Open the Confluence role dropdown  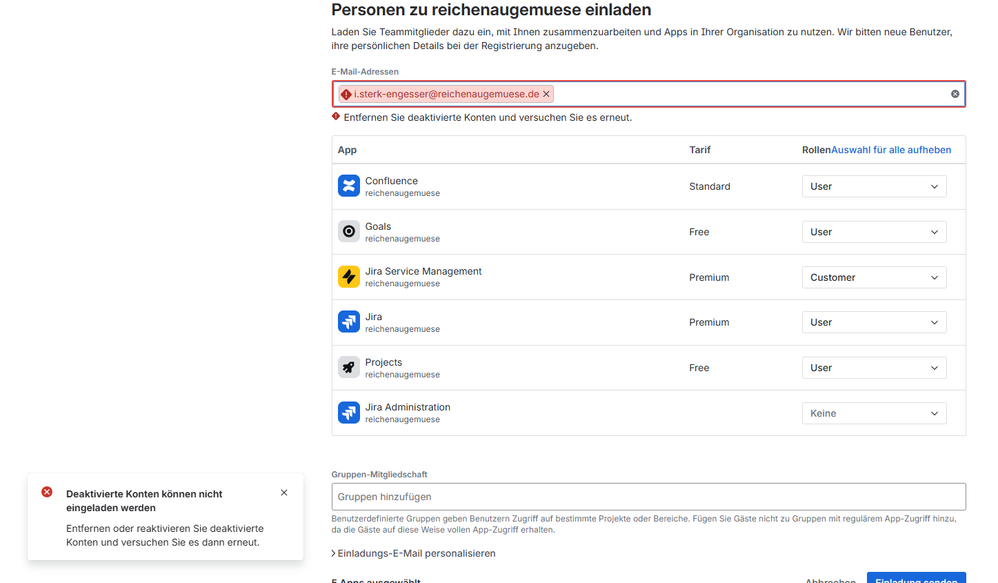click(874, 186)
